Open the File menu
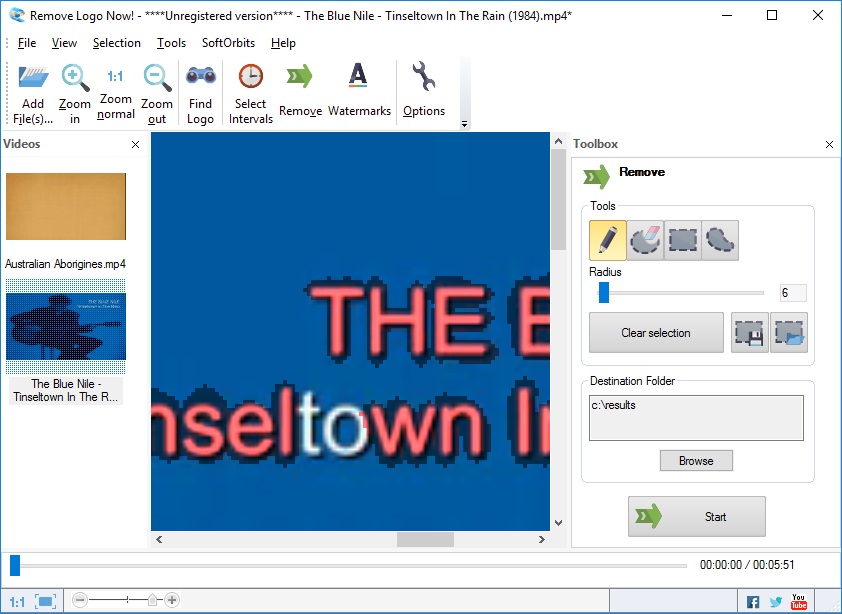Viewport: 842px width, 614px height. coord(27,43)
